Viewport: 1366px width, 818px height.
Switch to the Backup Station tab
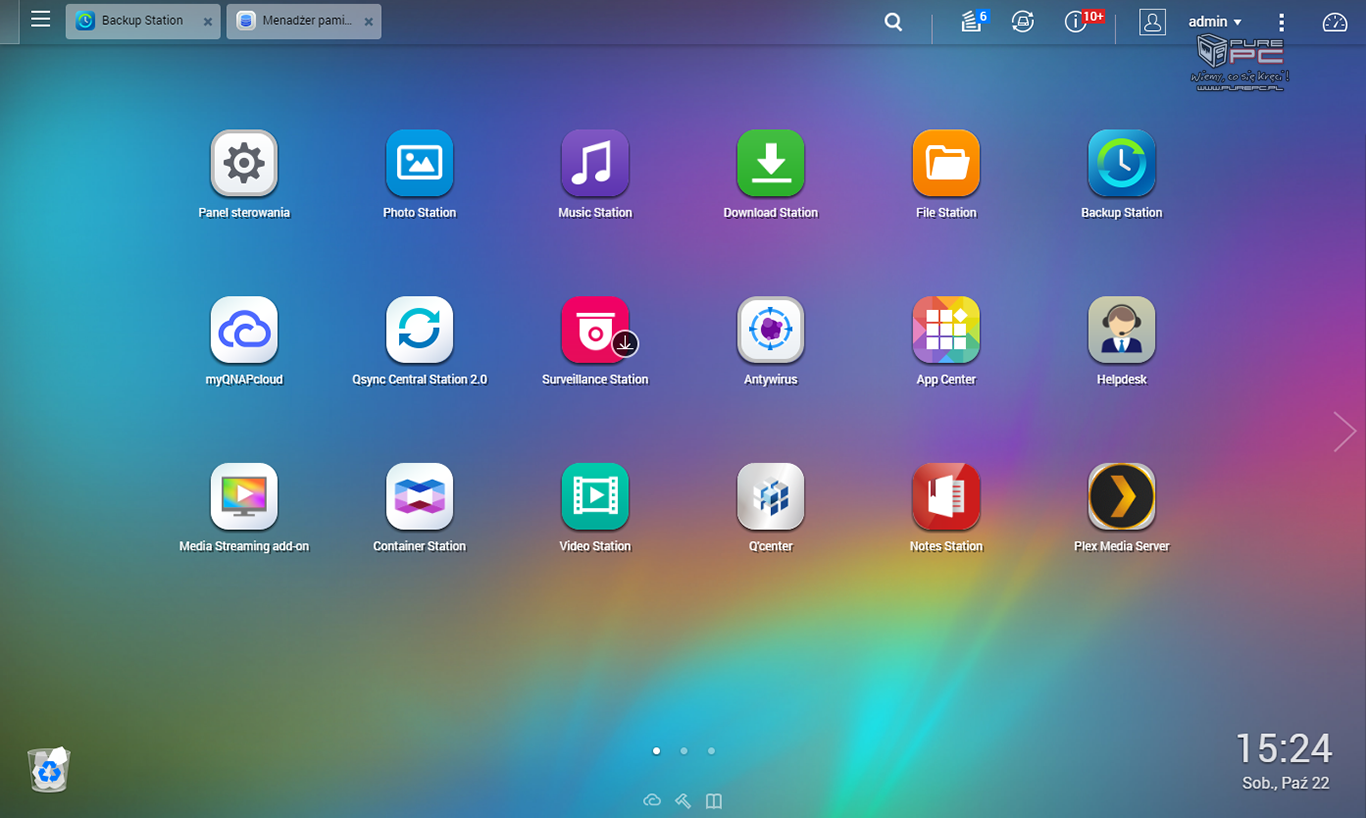143,21
